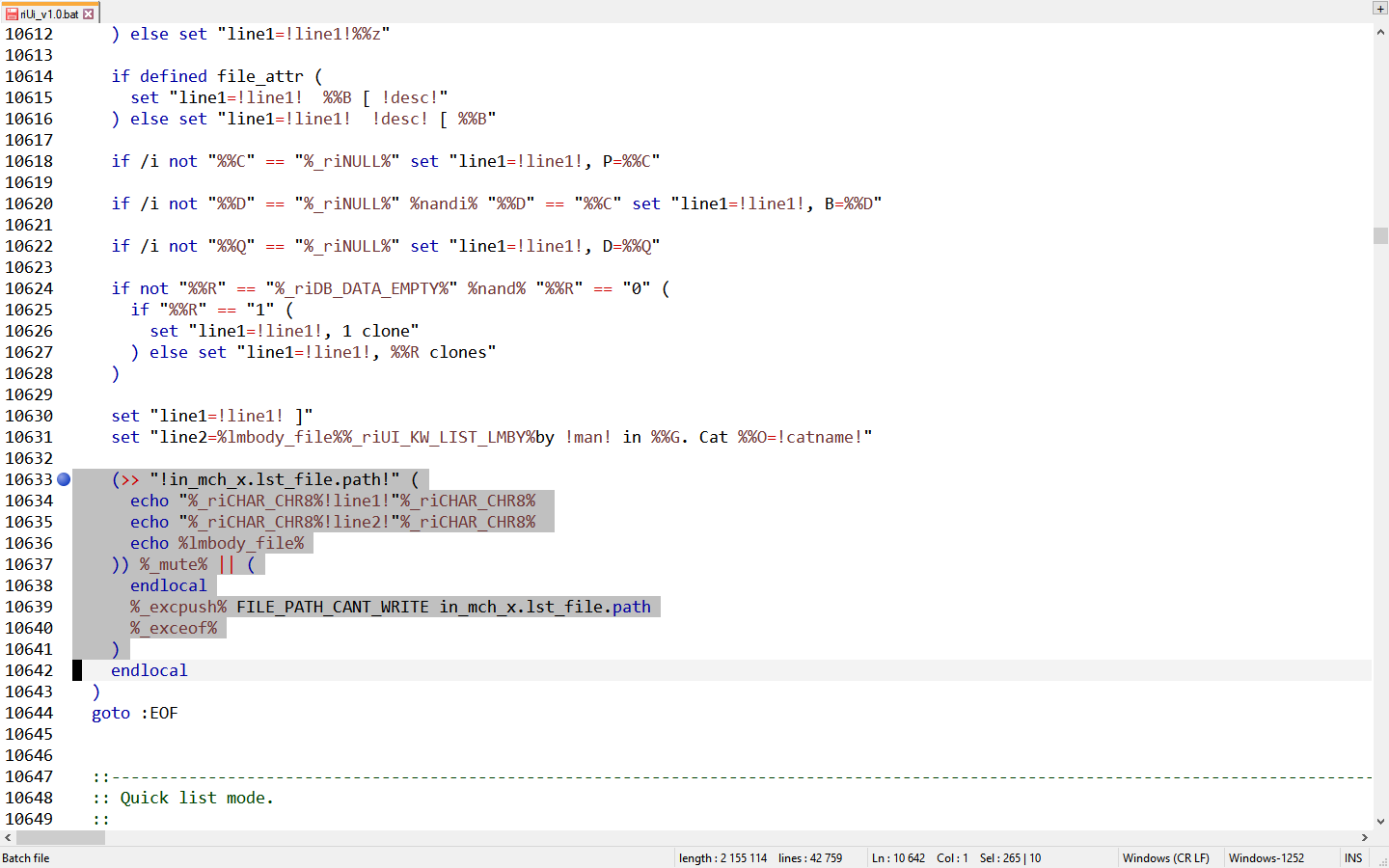Image resolution: width=1389 pixels, height=868 pixels.
Task: Click the vertical scrollbar thumb
Action: (1380, 235)
